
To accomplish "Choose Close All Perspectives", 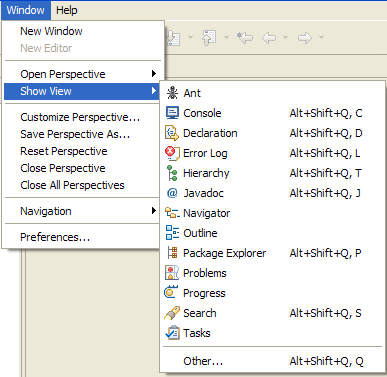I will [x=83, y=185].
